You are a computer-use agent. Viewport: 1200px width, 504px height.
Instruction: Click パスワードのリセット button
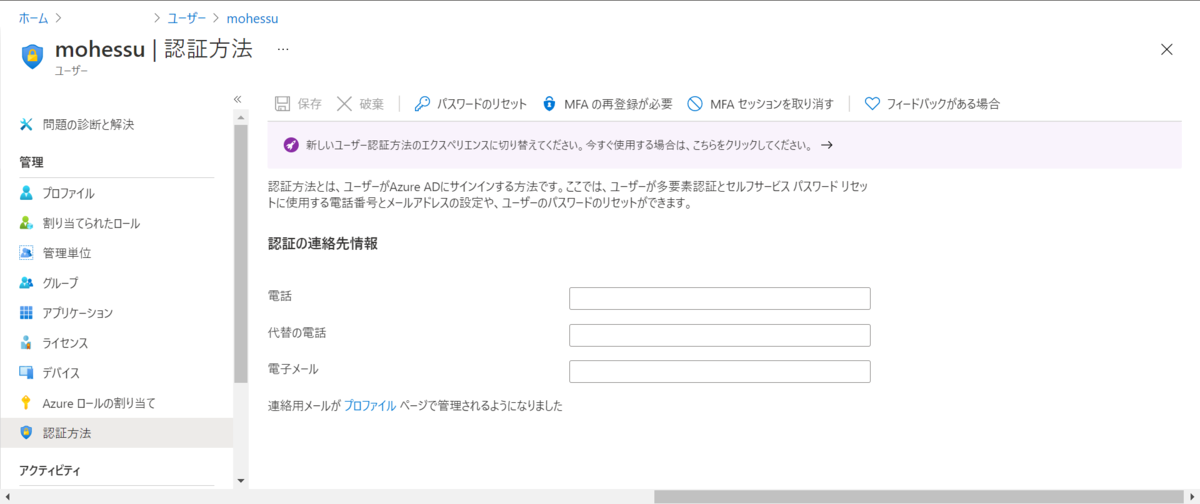(470, 103)
